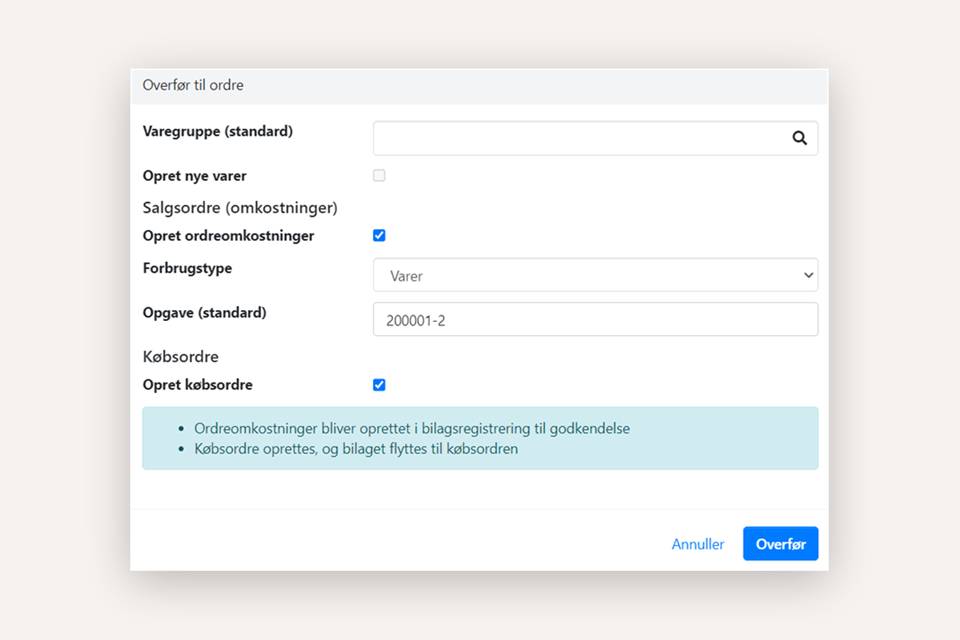Click the Købsordre oprettes info bullet text
The width and height of the screenshot is (960, 640).
pos(356,448)
